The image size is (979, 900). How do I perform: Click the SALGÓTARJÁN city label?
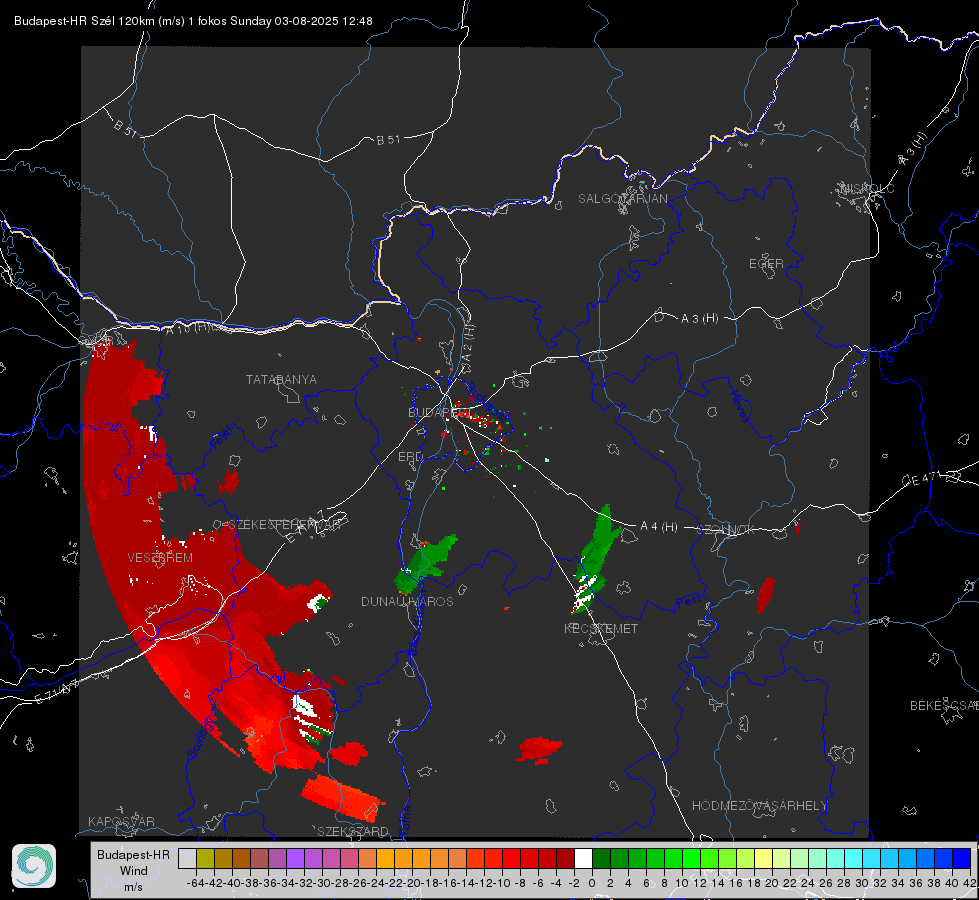pos(622,199)
